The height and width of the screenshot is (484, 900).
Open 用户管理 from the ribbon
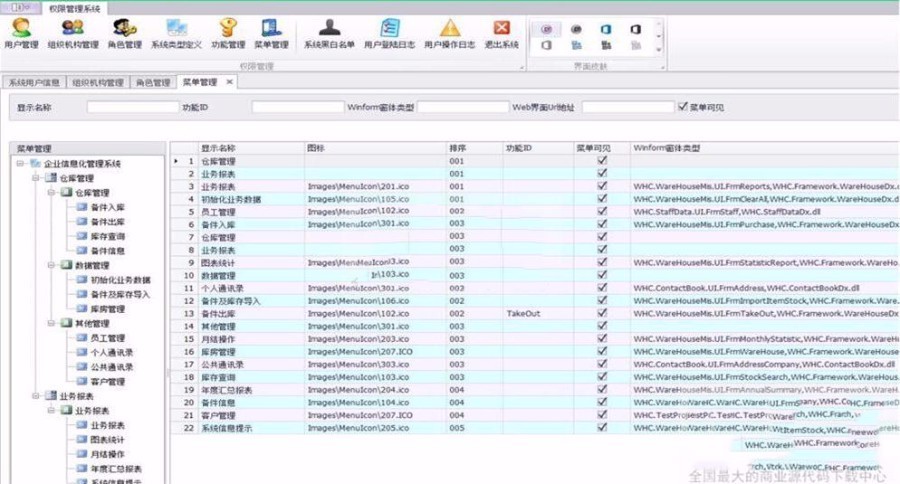click(x=21, y=32)
